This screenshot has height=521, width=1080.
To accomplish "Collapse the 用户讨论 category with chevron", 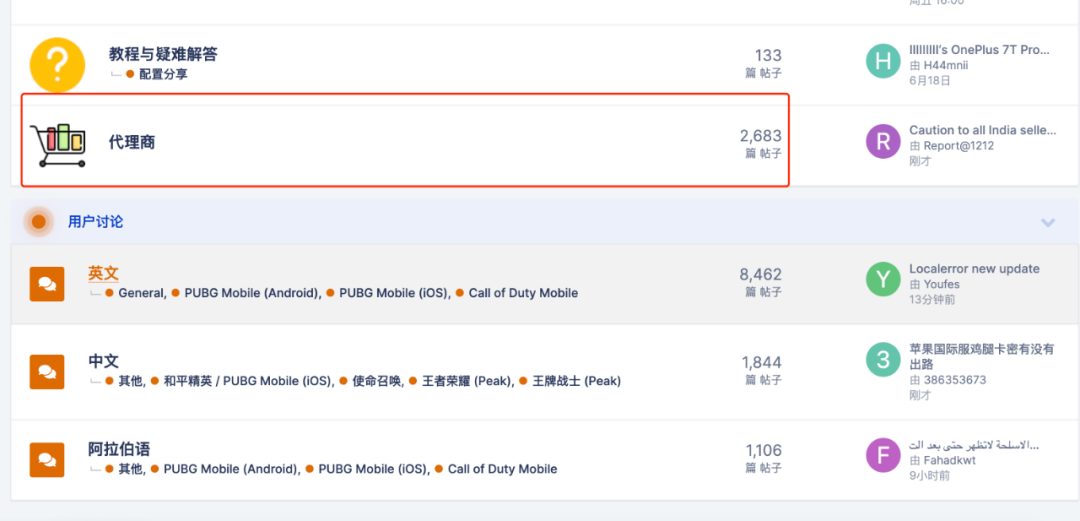I will pos(1048,222).
